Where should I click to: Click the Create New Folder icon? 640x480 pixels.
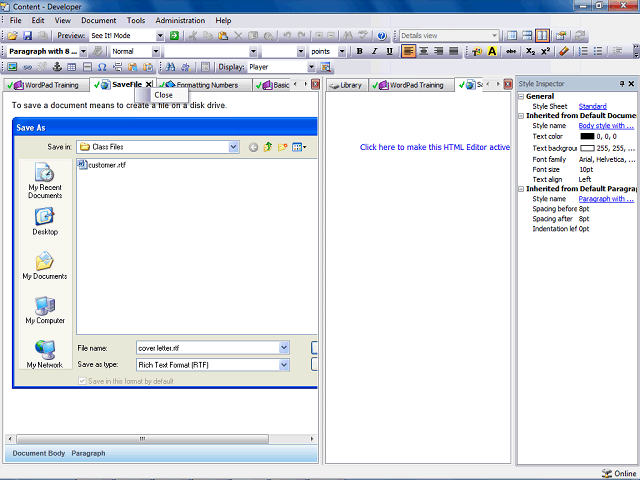(x=282, y=147)
